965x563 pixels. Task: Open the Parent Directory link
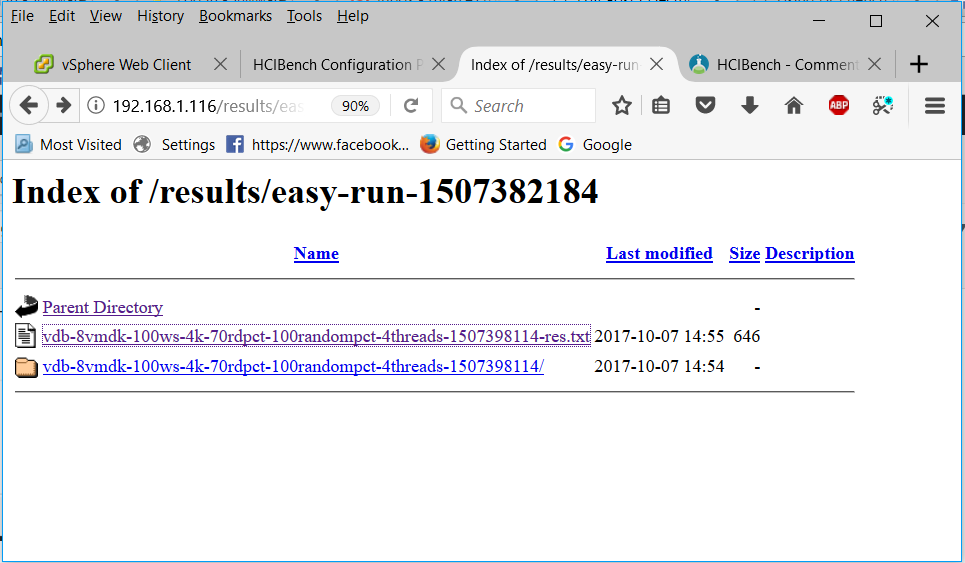tap(103, 307)
